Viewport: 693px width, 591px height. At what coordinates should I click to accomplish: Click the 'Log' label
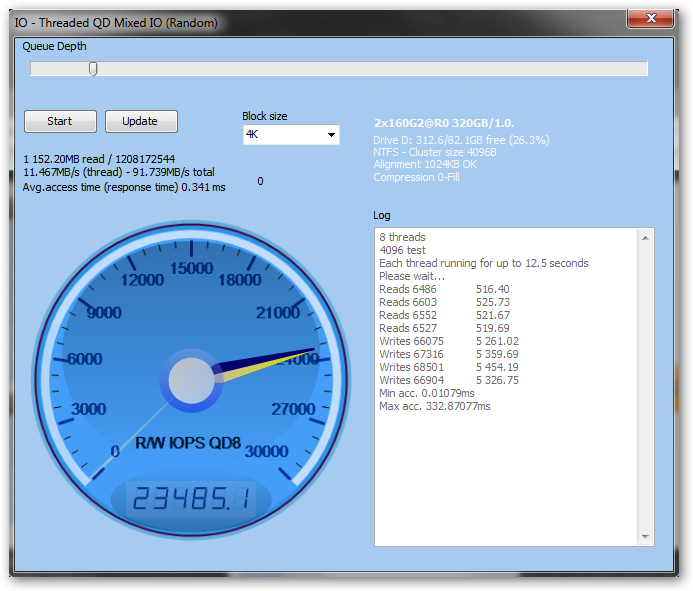tap(382, 216)
